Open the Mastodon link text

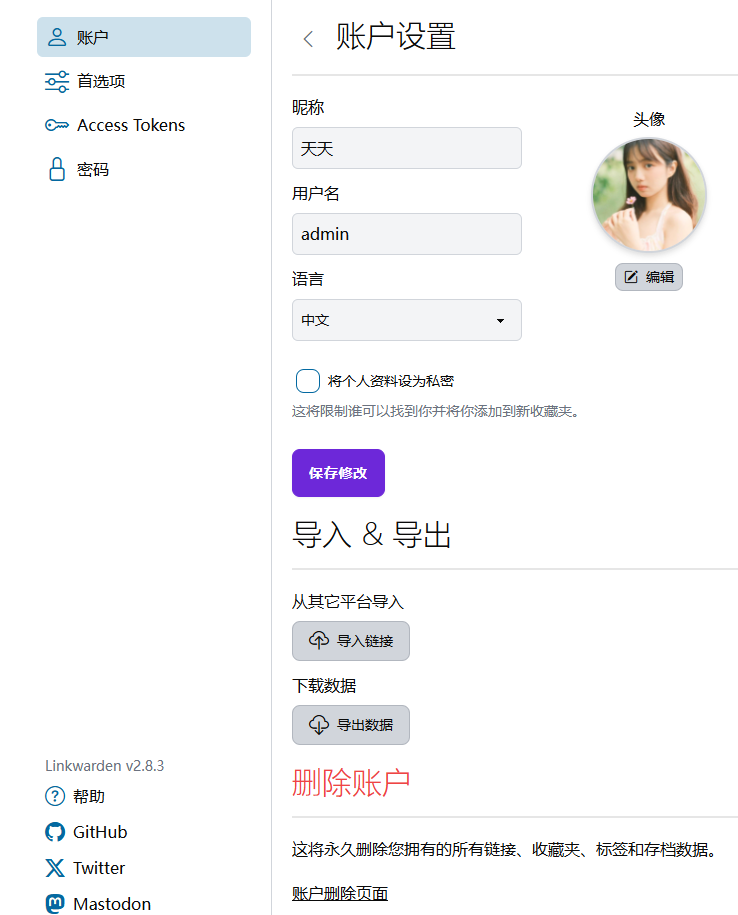pyautogui.click(x=112, y=903)
